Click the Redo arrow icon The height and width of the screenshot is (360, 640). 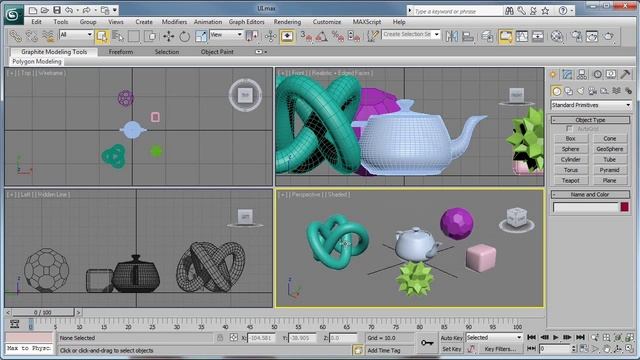tap(86, 10)
